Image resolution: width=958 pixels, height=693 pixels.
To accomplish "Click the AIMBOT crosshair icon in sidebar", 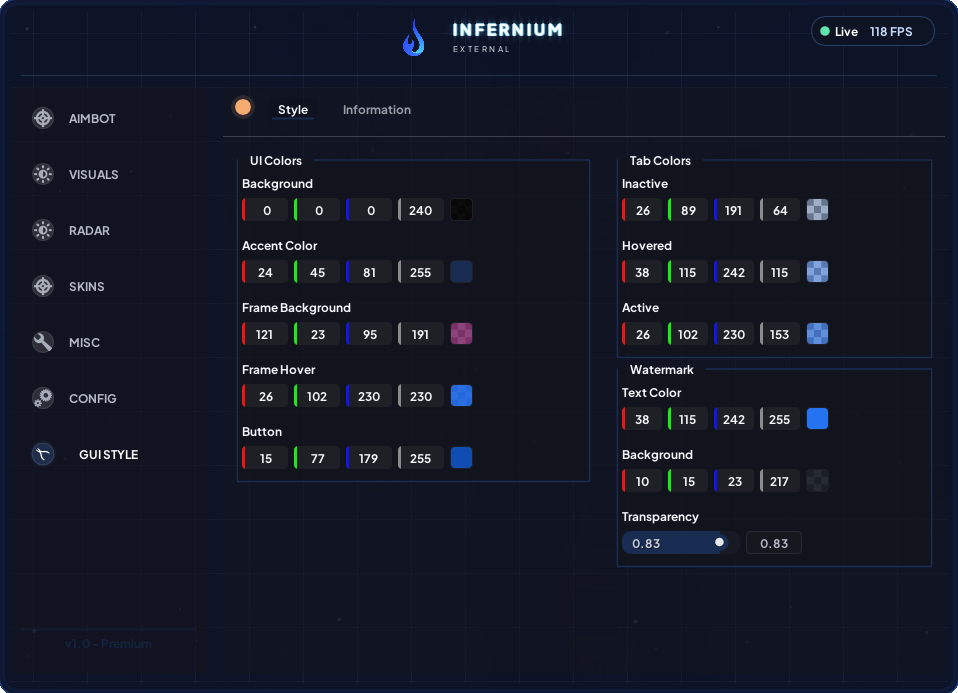I will [43, 118].
